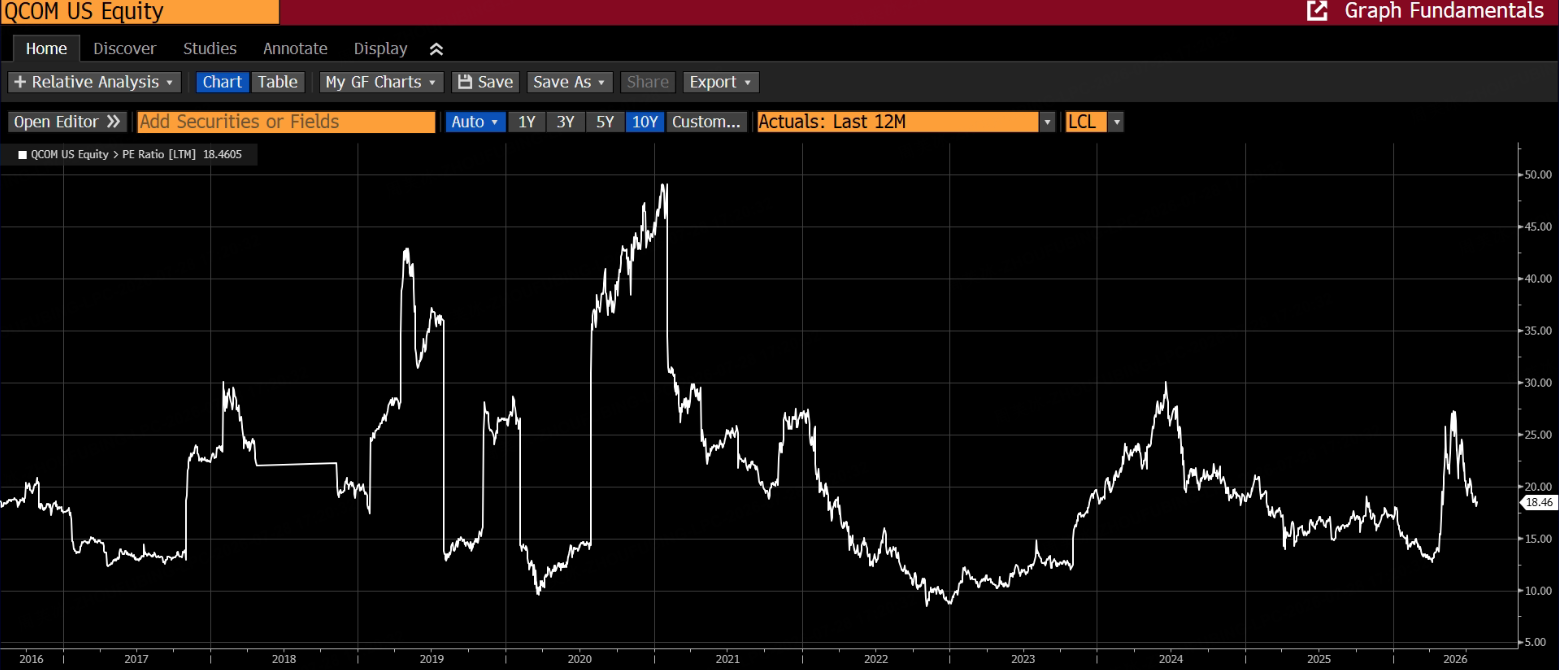Select the 10Y time range
This screenshot has height=670, width=1559.
[x=645, y=122]
